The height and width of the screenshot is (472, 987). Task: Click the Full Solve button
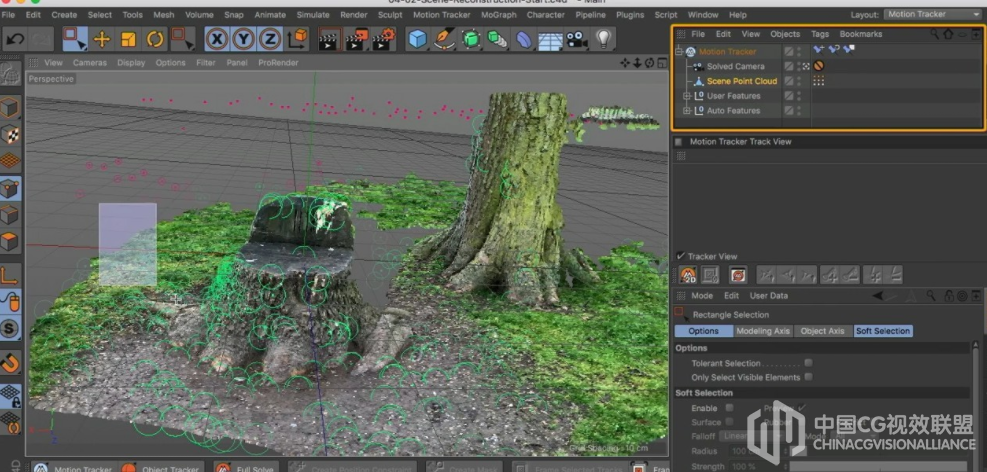(245, 468)
